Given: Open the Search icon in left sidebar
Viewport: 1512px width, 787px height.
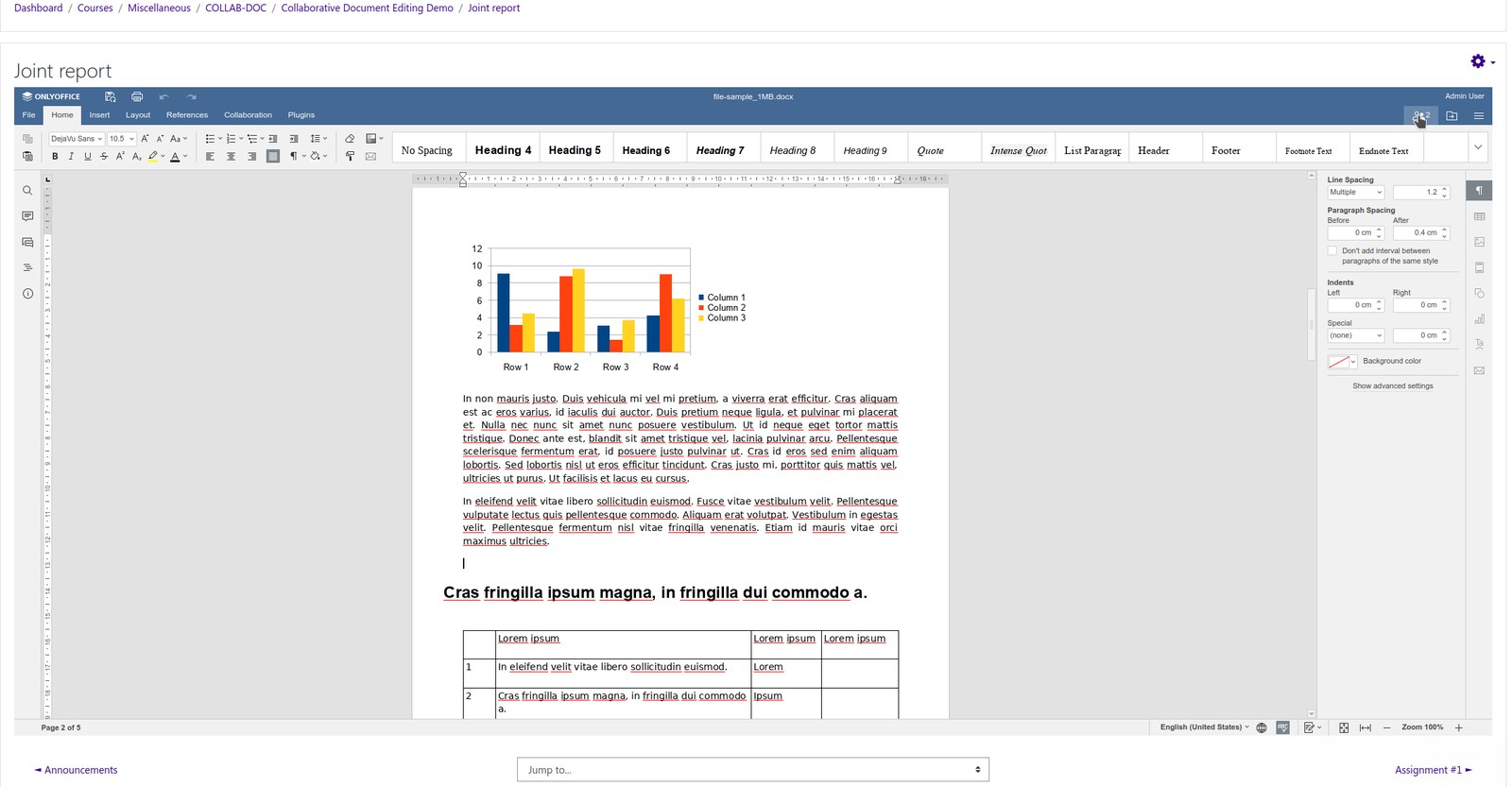Looking at the screenshot, I should click(27, 191).
